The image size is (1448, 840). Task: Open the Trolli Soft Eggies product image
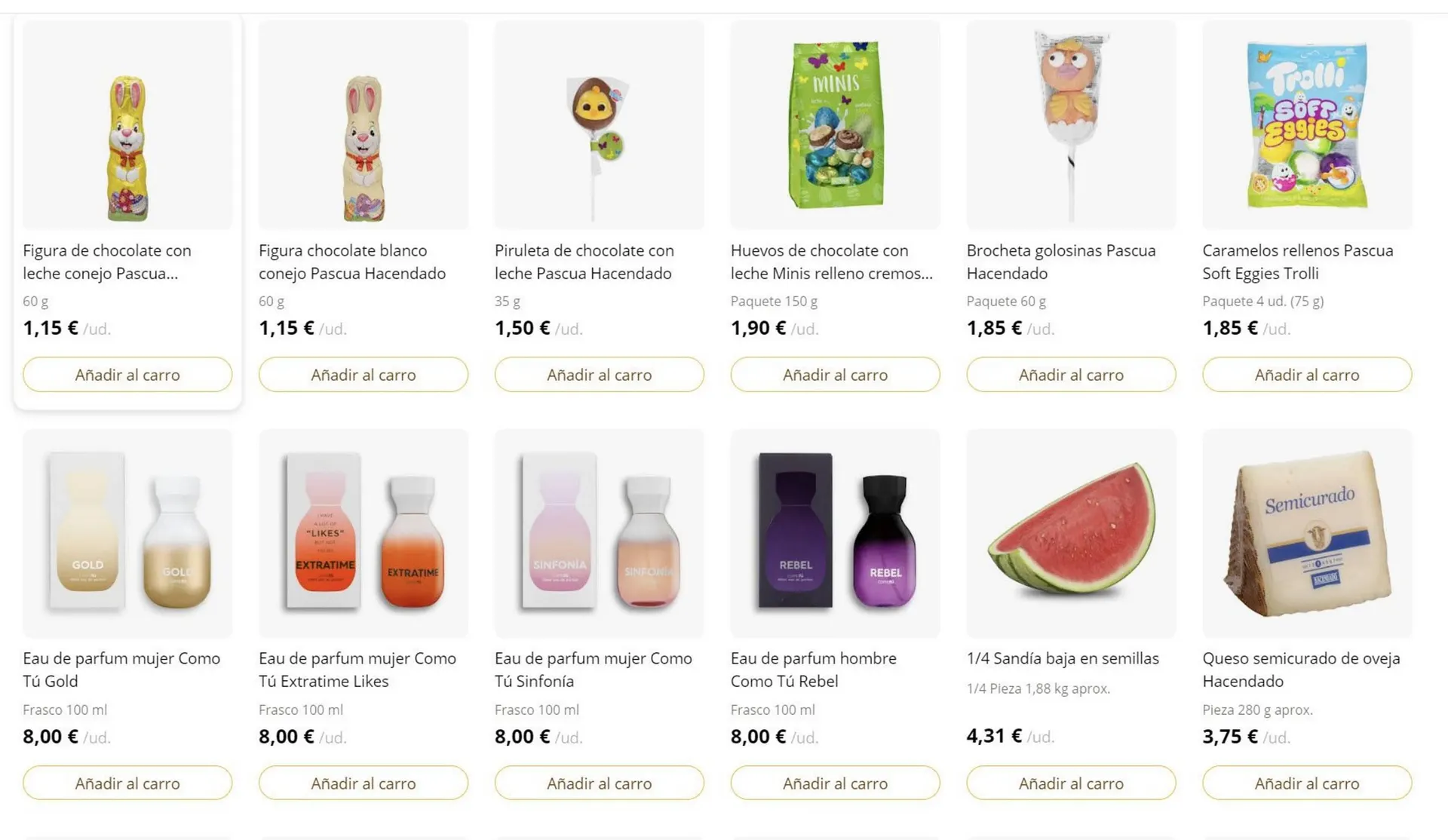[x=1307, y=125]
